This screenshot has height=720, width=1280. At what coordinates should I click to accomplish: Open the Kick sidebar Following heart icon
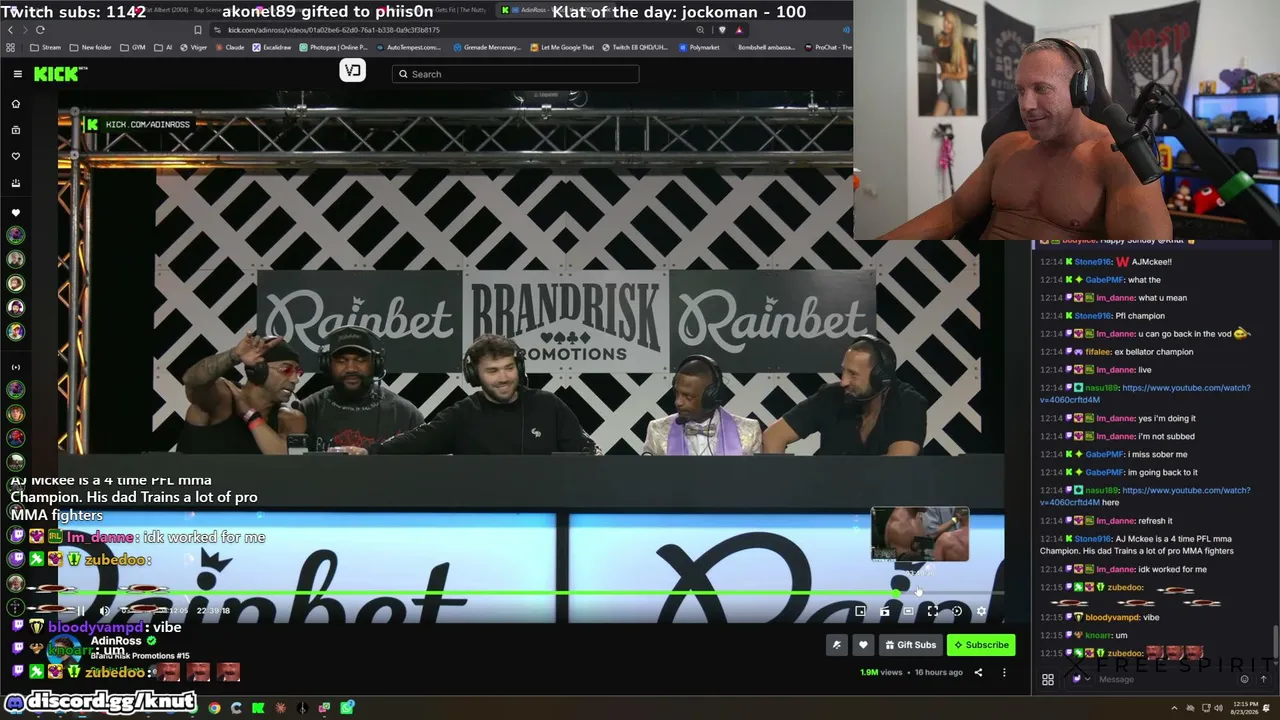point(16,156)
